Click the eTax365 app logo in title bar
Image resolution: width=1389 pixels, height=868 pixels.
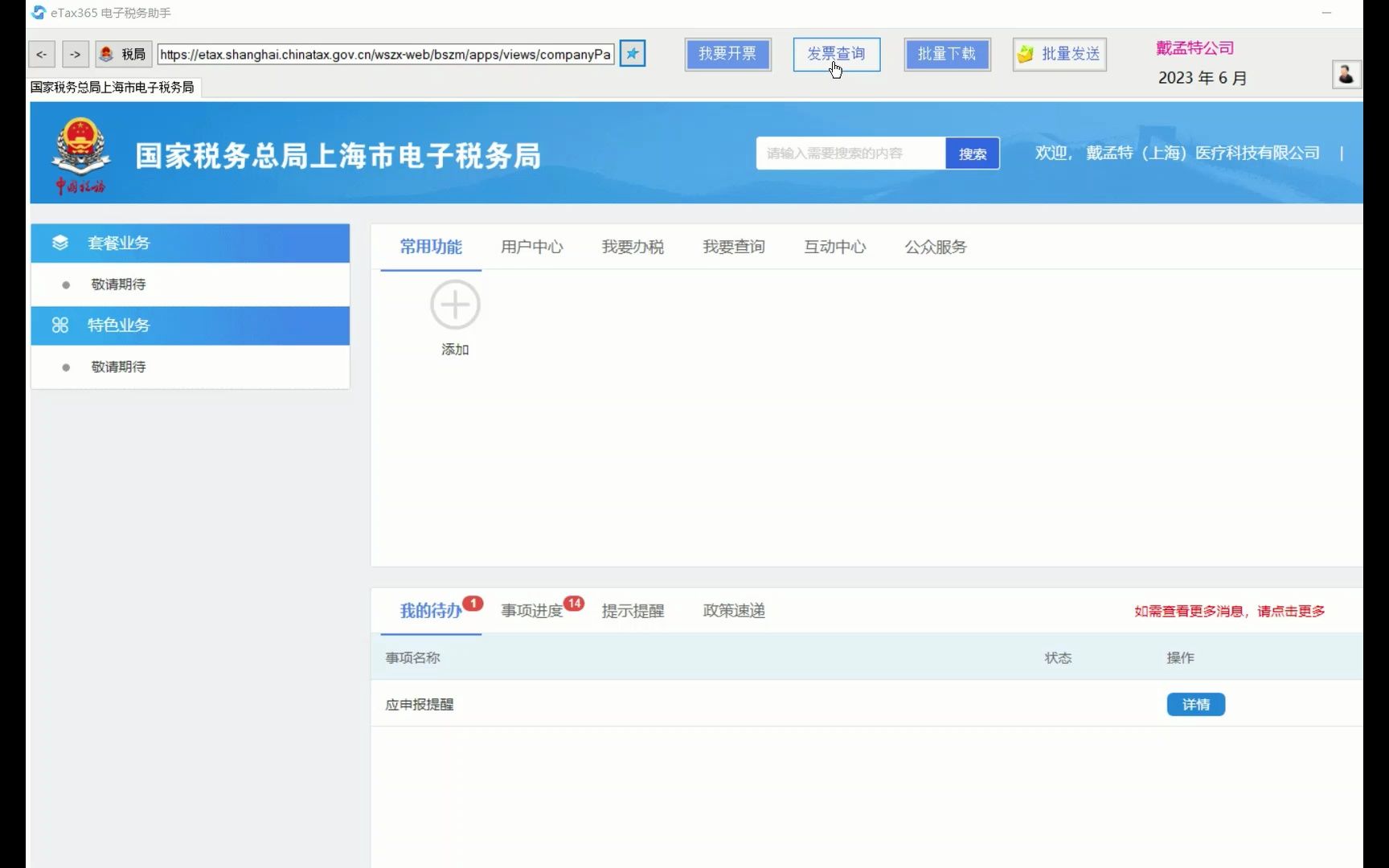coord(38,13)
